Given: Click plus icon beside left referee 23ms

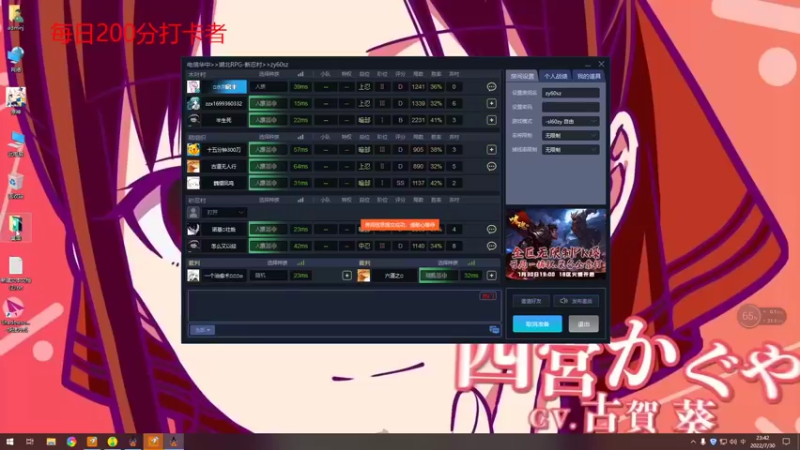Looking at the screenshot, I should pos(346,276).
